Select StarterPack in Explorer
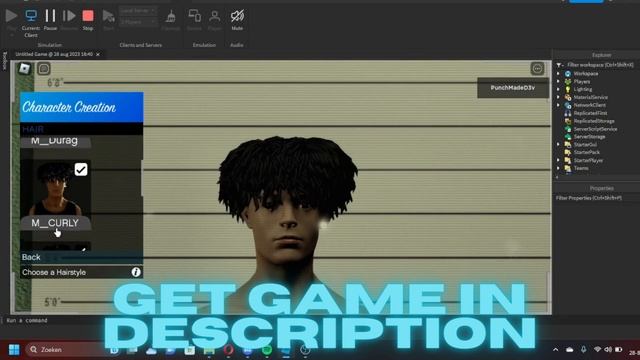 tap(587, 152)
